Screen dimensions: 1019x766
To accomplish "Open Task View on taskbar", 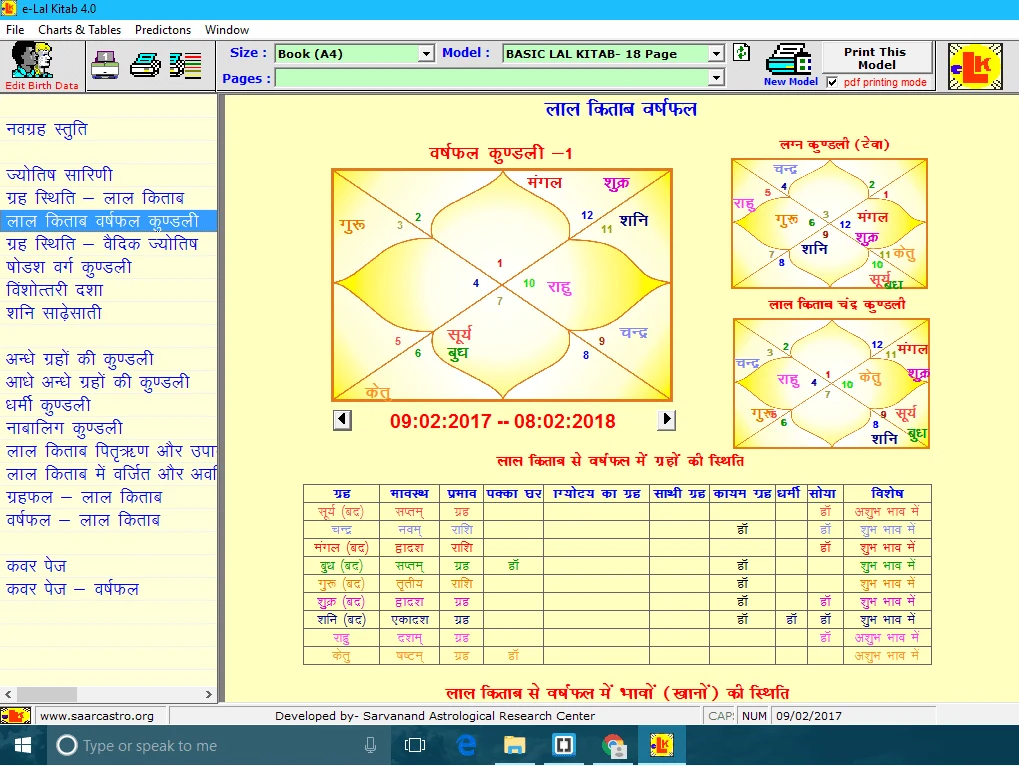I will tap(415, 745).
